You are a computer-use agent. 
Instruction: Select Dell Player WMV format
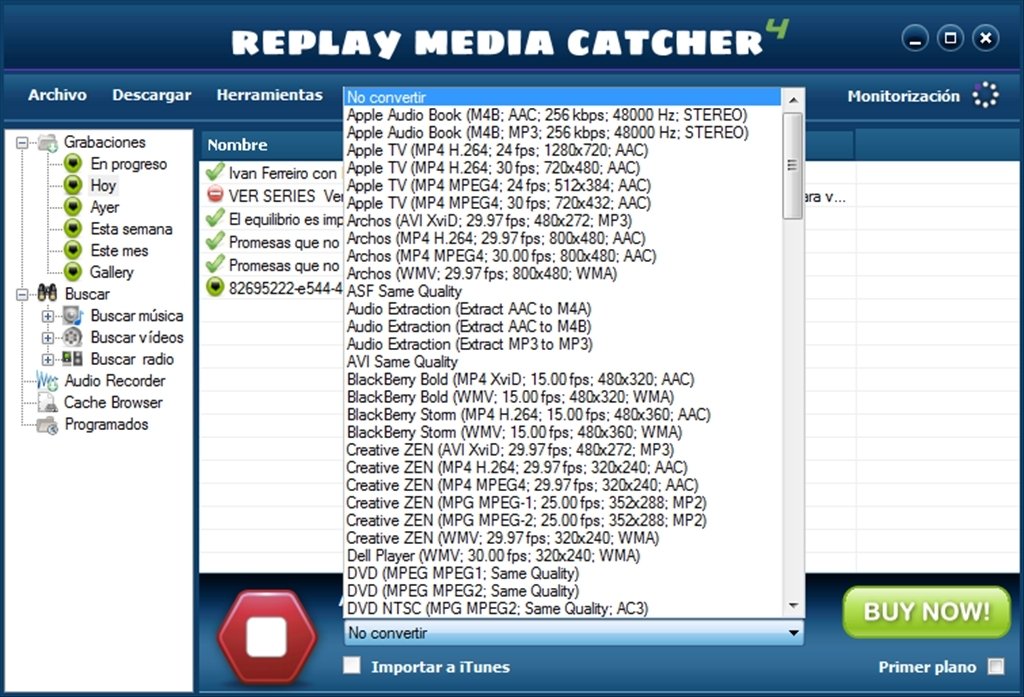[563, 556]
